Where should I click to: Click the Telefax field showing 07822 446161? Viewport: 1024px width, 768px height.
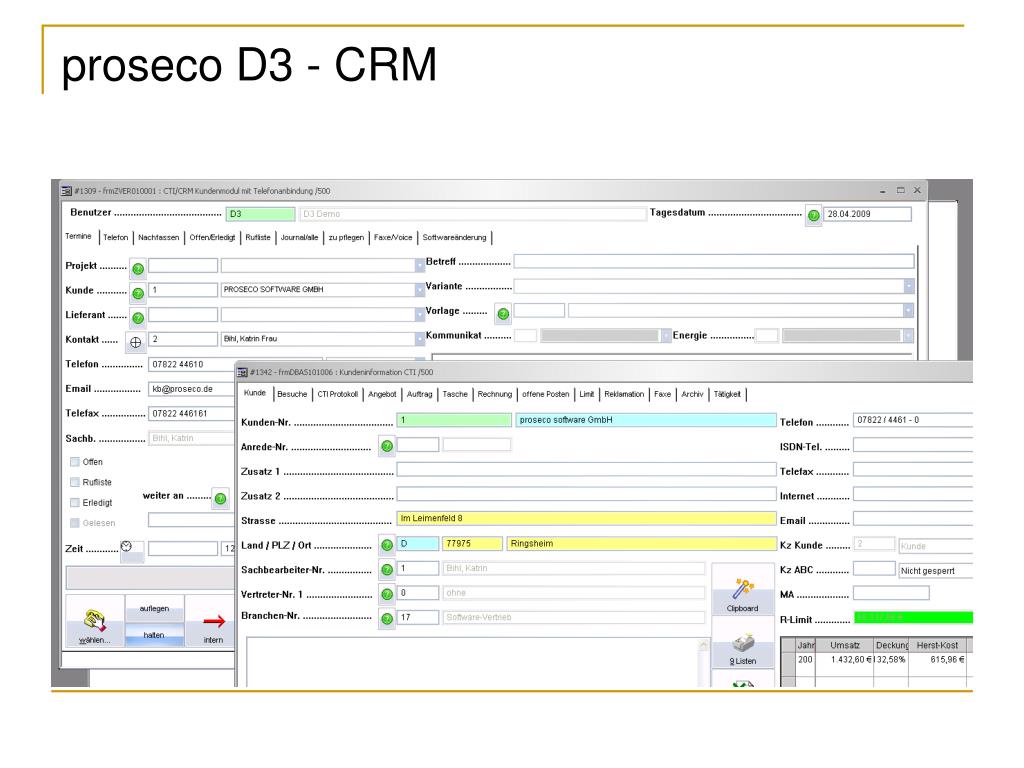click(191, 413)
